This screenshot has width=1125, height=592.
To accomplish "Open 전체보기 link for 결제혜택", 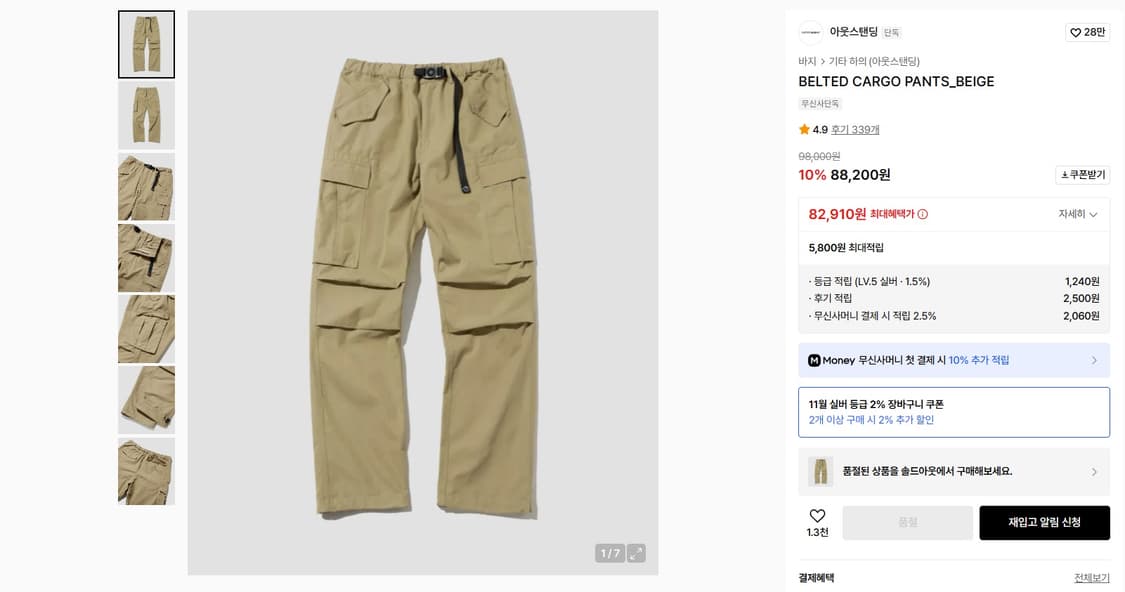I will coord(1091,578).
